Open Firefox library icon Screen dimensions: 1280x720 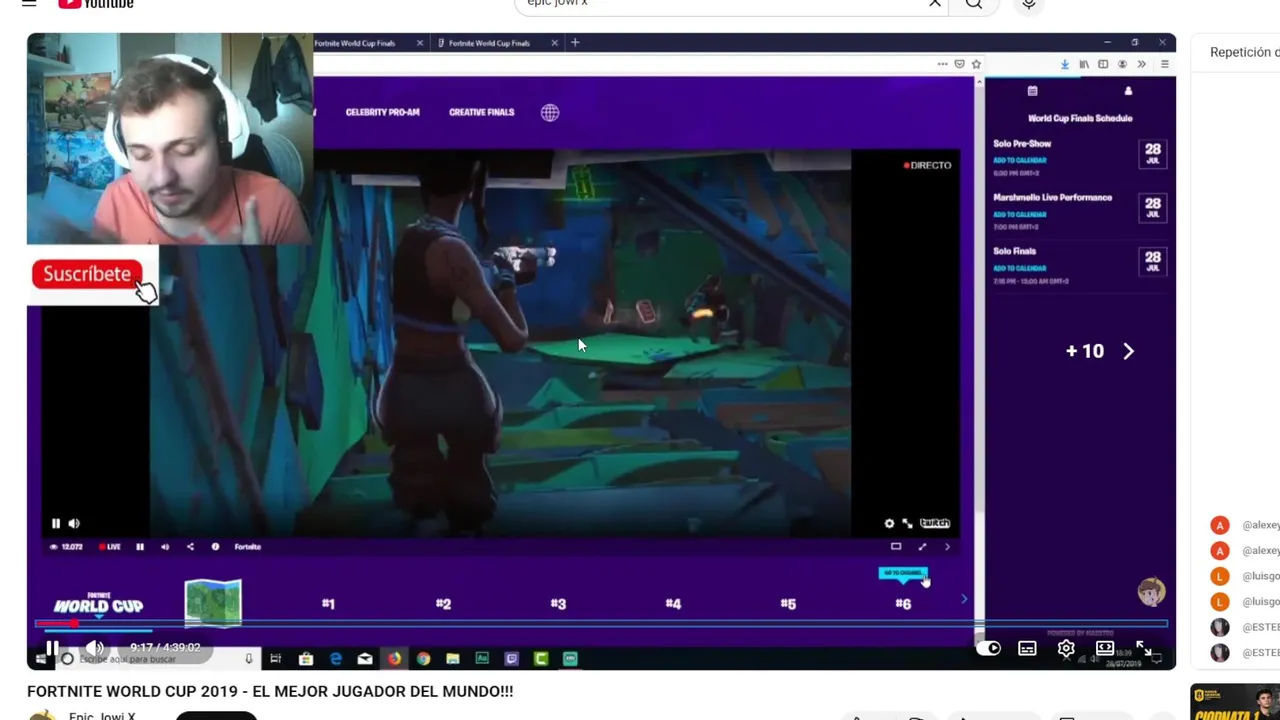point(1084,64)
